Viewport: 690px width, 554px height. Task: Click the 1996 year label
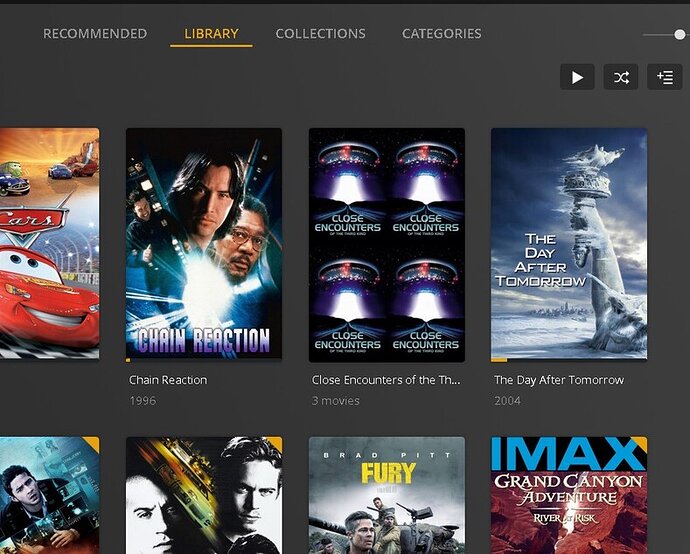point(143,401)
